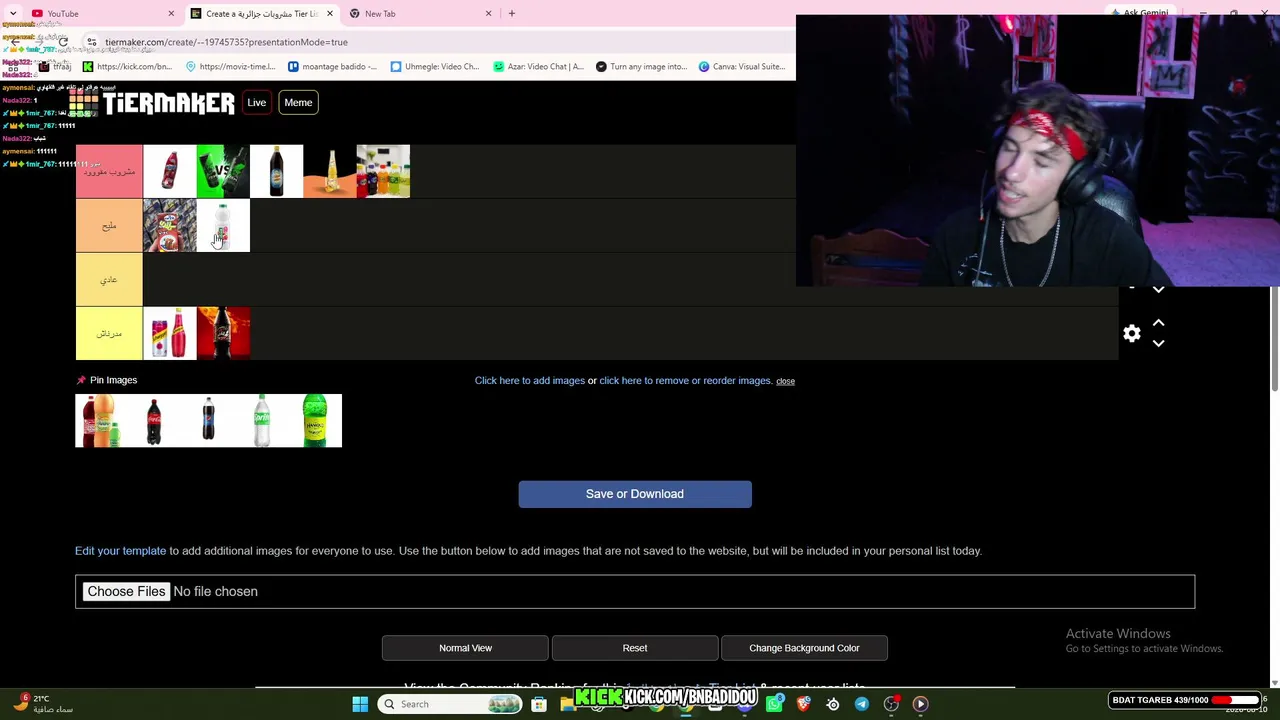Open the moviz-time bookmark
Screen dimensions: 1280x720
pyautogui.click(x=229, y=67)
